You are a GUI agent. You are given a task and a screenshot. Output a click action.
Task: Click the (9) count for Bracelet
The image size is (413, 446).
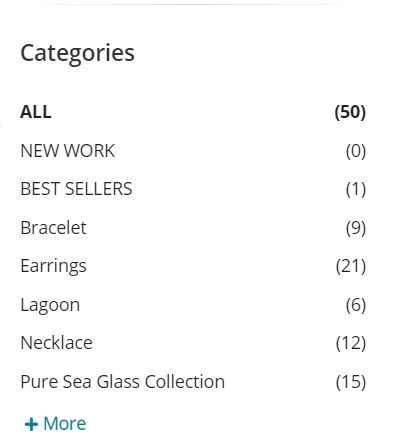(x=356, y=228)
